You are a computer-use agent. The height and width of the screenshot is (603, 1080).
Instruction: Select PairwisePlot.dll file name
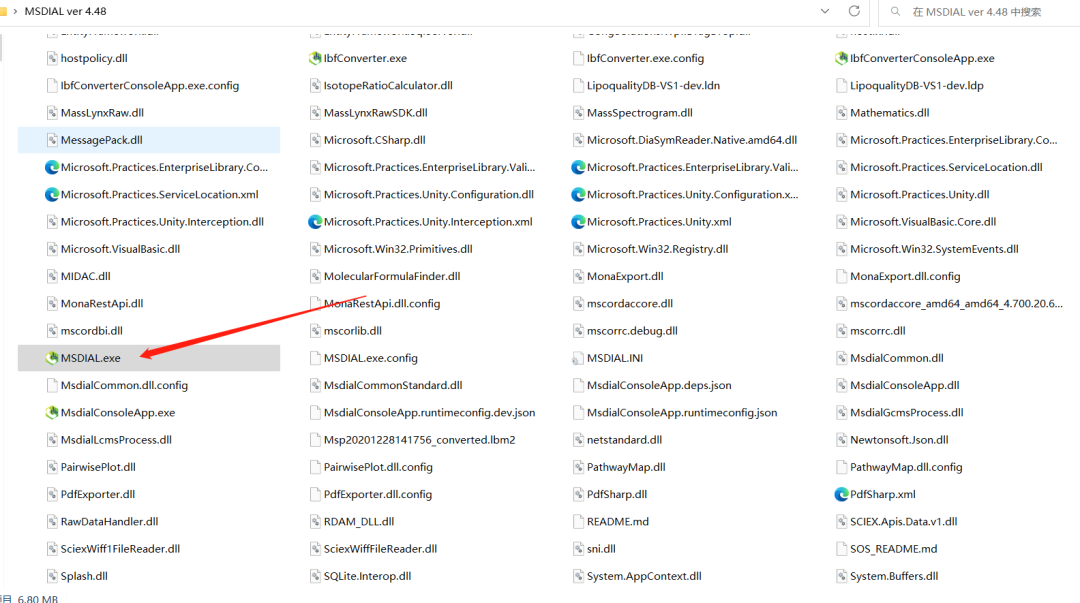pyautogui.click(x=98, y=467)
